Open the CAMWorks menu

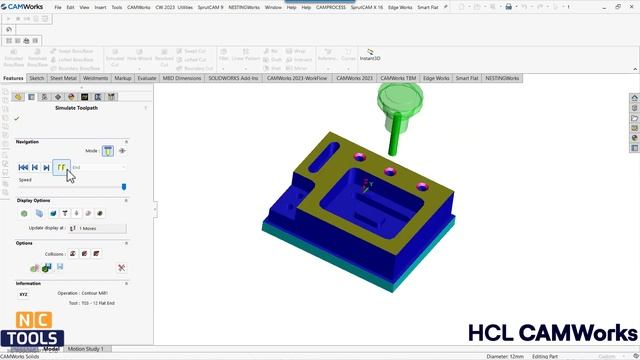click(139, 7)
